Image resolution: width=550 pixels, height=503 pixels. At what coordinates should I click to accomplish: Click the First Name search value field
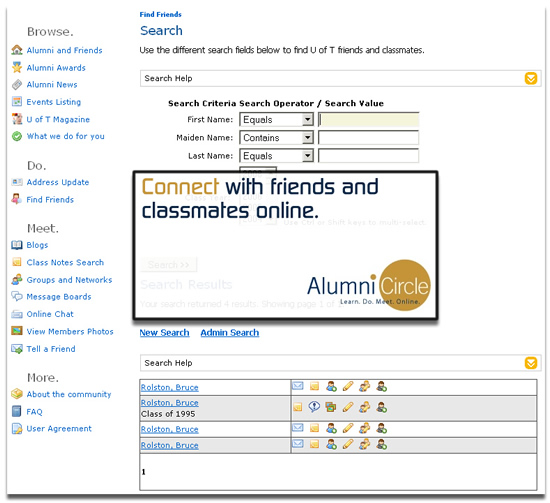pyautogui.click(x=368, y=120)
